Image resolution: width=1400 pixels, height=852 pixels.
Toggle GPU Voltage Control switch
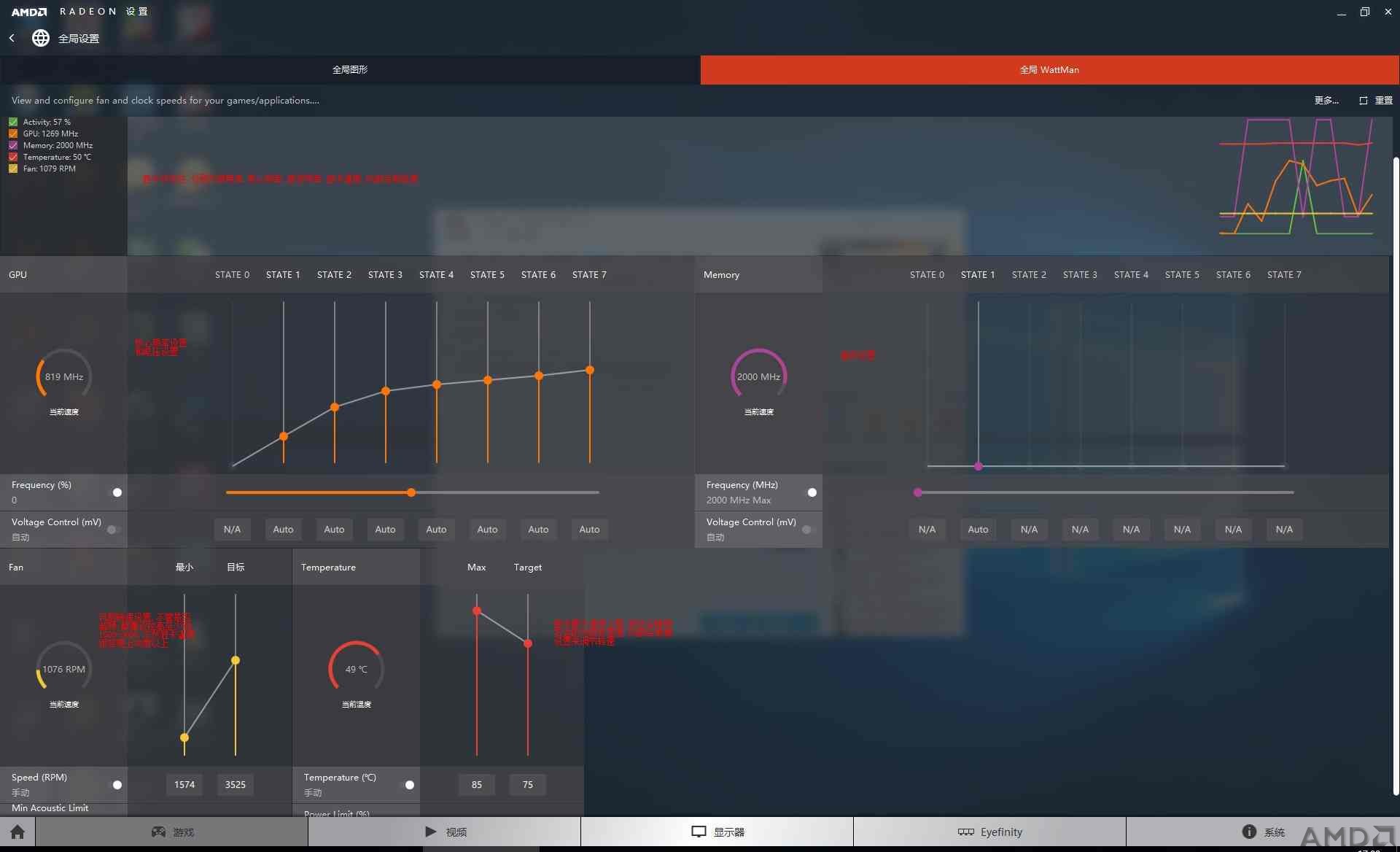(x=113, y=530)
